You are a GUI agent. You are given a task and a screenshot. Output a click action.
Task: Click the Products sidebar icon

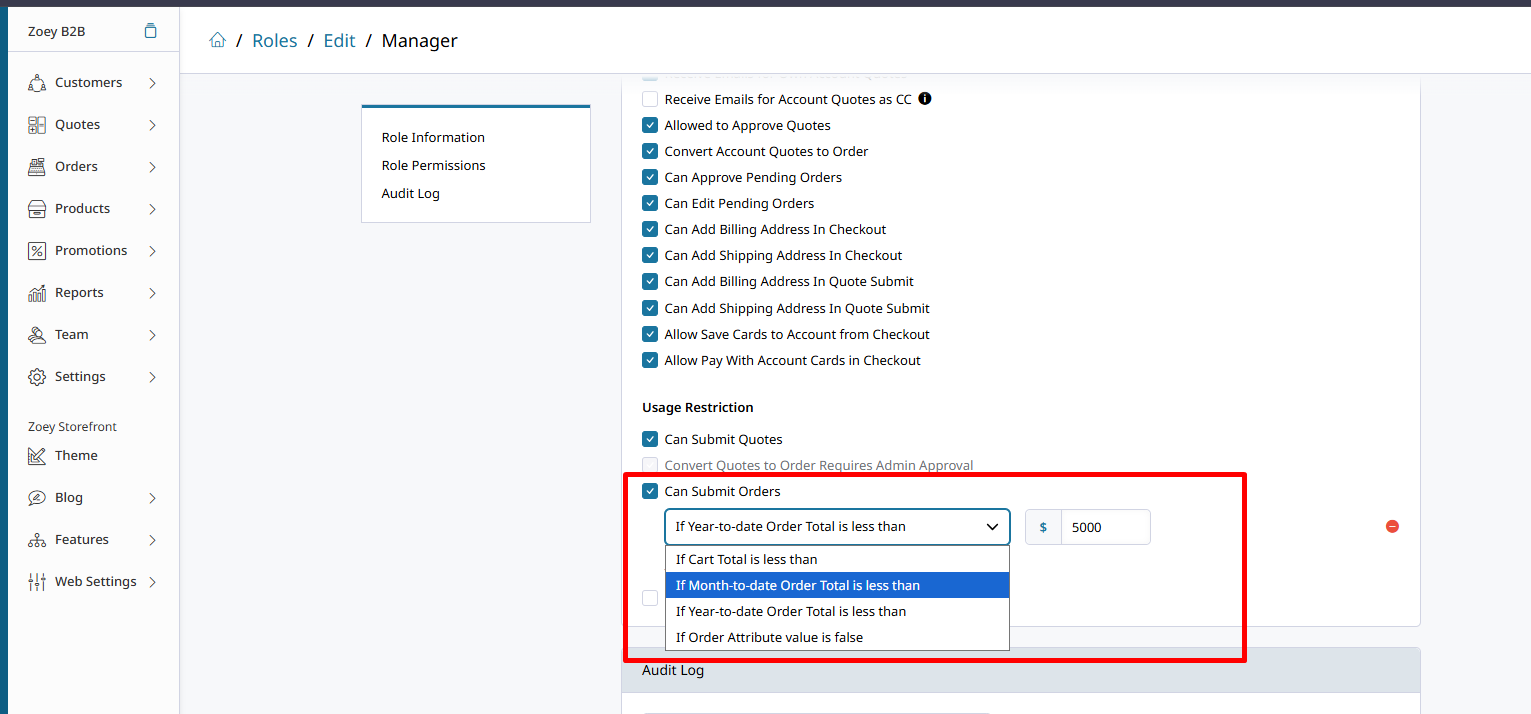[37, 209]
